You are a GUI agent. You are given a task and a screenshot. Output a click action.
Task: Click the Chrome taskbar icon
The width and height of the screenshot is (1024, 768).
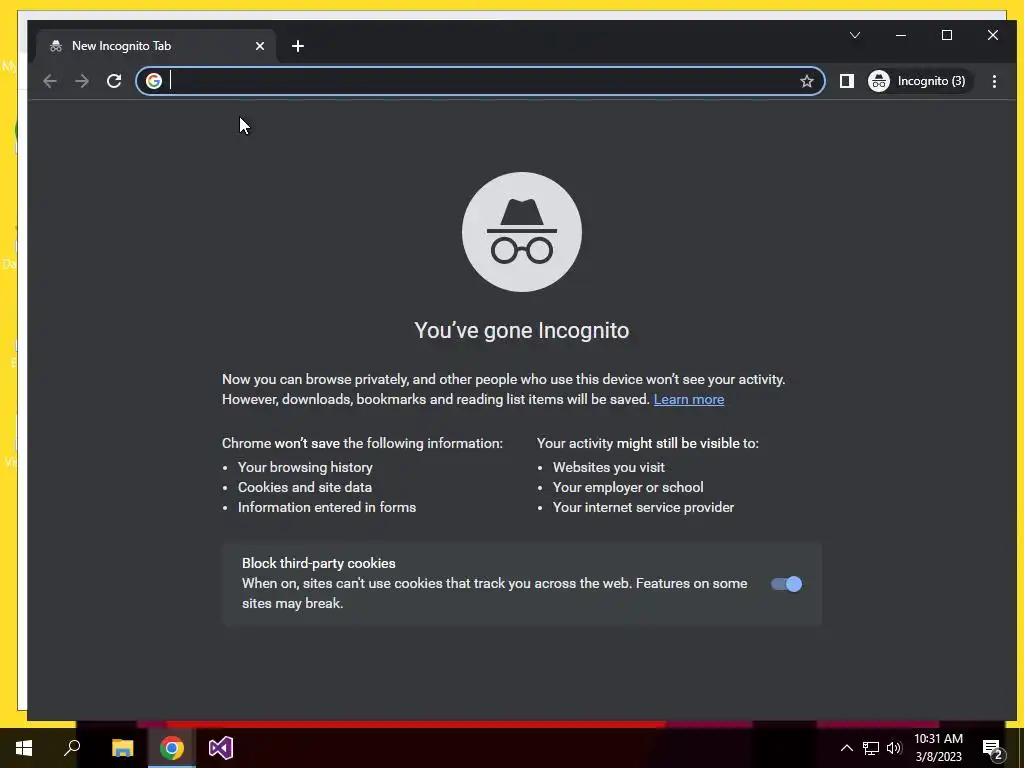point(172,748)
